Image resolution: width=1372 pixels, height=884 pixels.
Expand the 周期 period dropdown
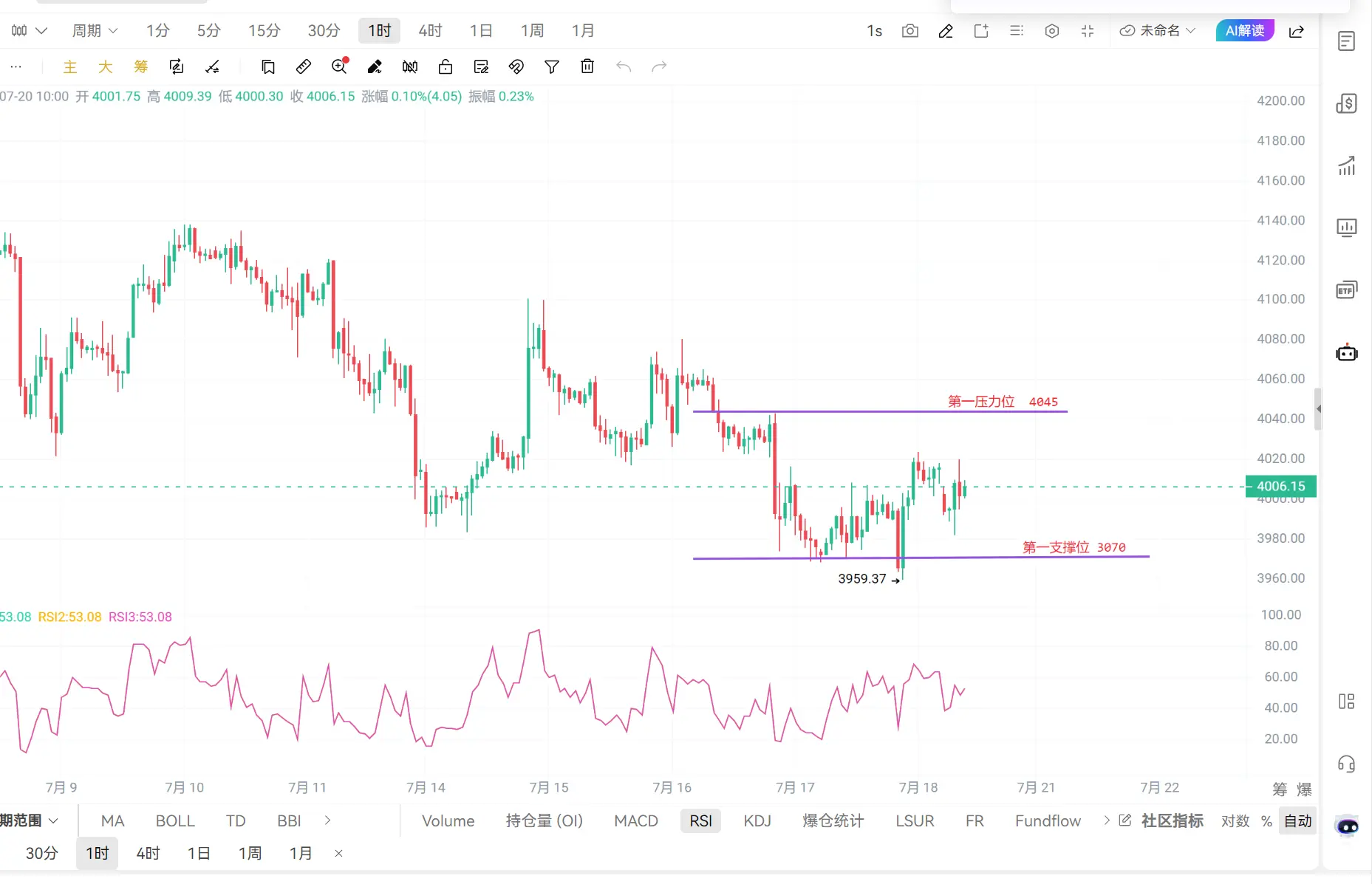click(95, 30)
